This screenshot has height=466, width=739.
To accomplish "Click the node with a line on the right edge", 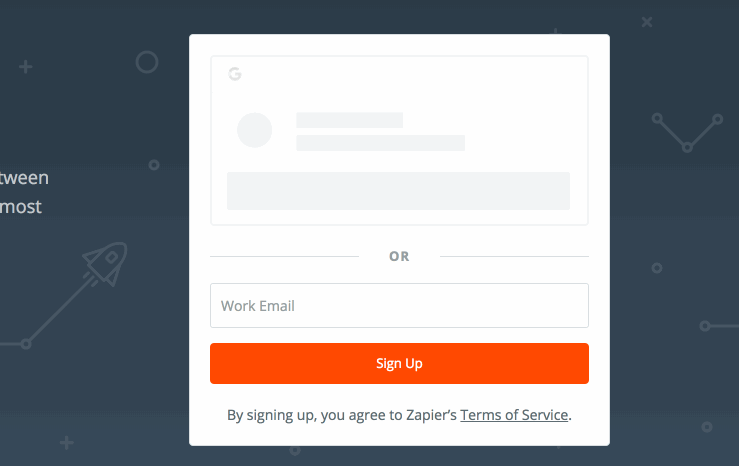I will (x=705, y=326).
